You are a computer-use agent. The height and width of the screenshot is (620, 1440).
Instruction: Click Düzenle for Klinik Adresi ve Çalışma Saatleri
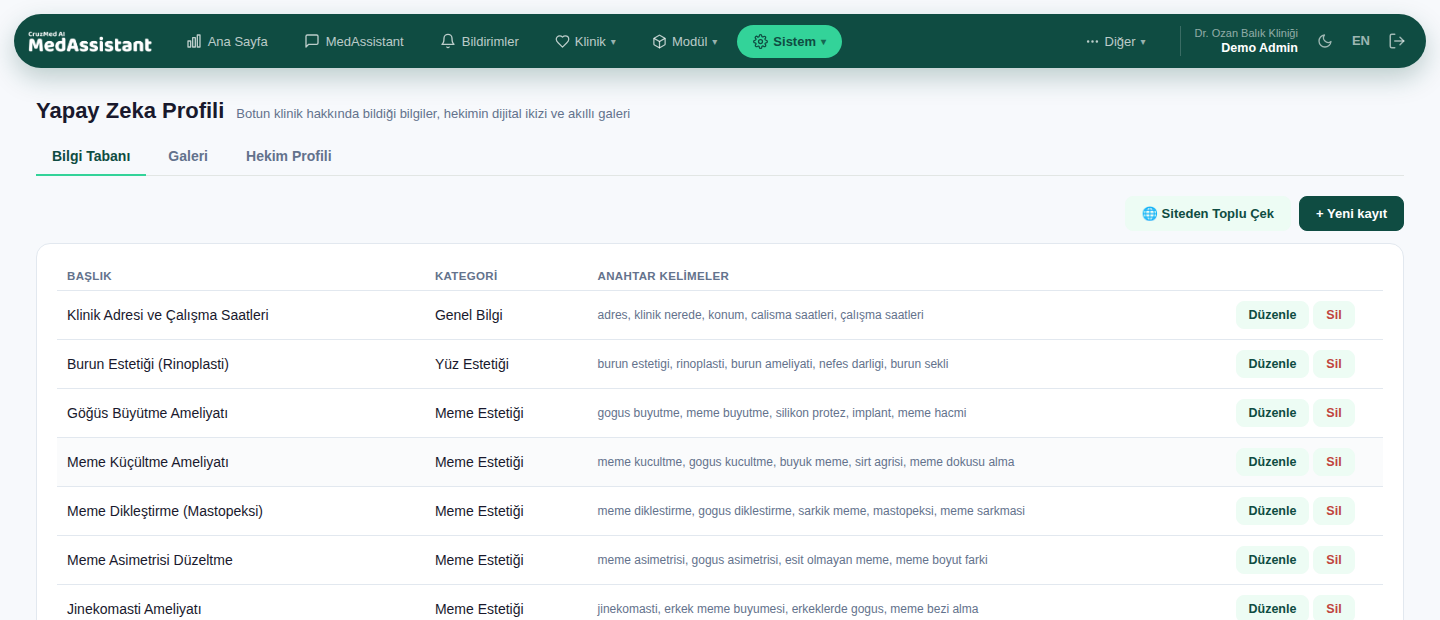tap(1272, 315)
